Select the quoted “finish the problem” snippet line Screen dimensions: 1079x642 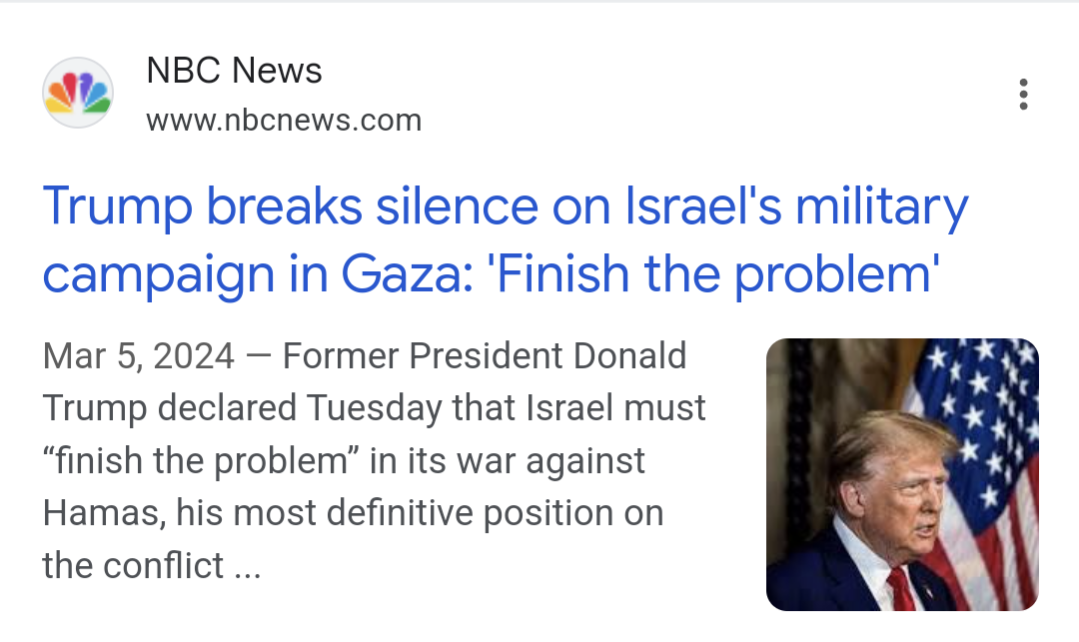[x=344, y=461]
